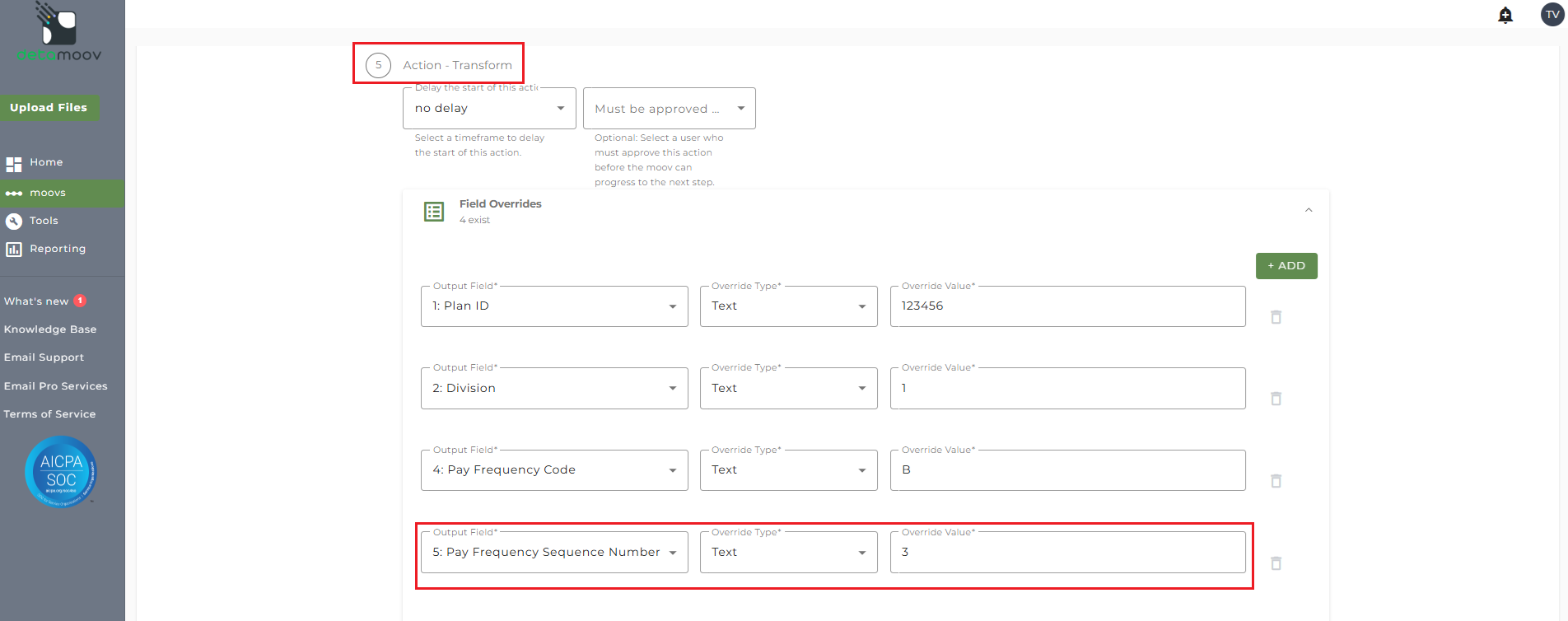This screenshot has height=621, width=1568.
Task: Click the ADD override button
Action: [x=1286, y=266]
